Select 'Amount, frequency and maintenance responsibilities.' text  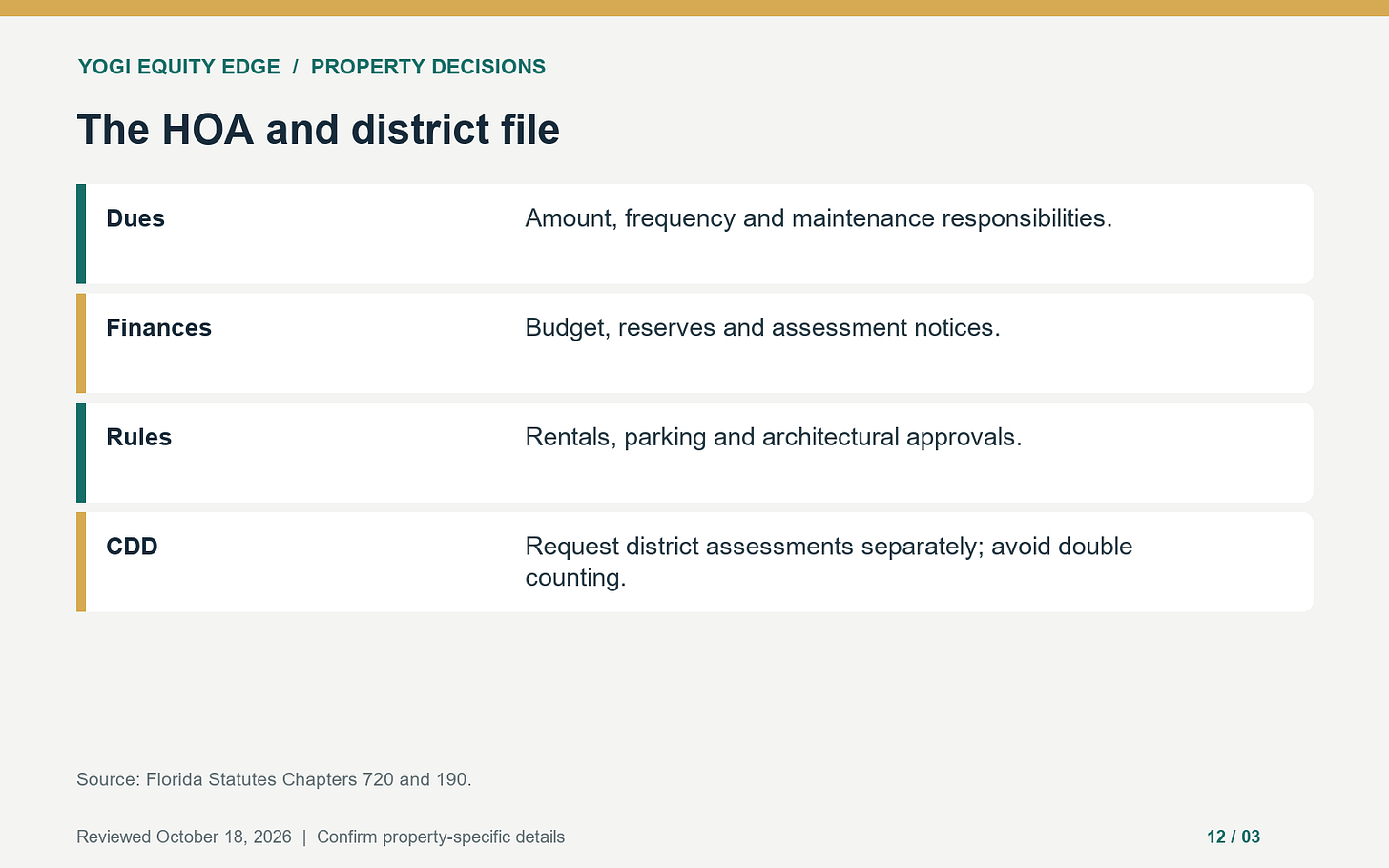(819, 218)
